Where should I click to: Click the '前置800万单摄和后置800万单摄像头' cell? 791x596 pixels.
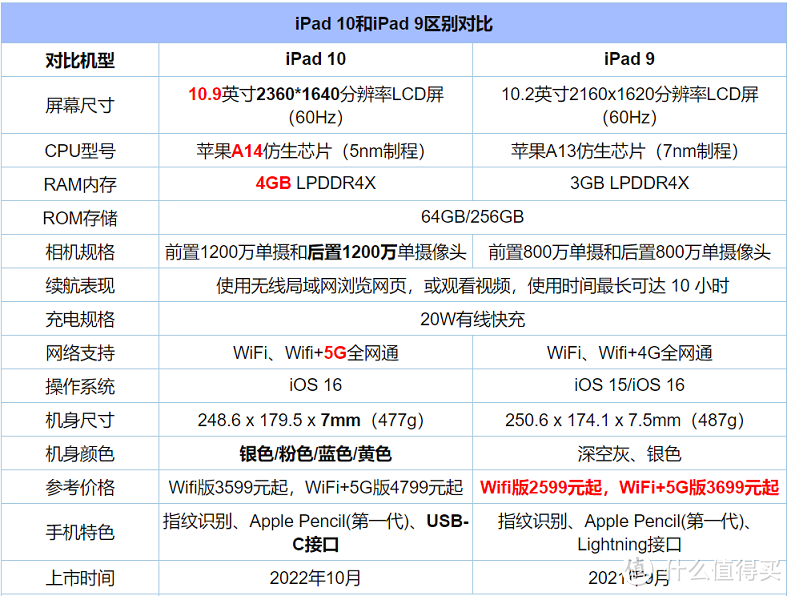point(629,252)
